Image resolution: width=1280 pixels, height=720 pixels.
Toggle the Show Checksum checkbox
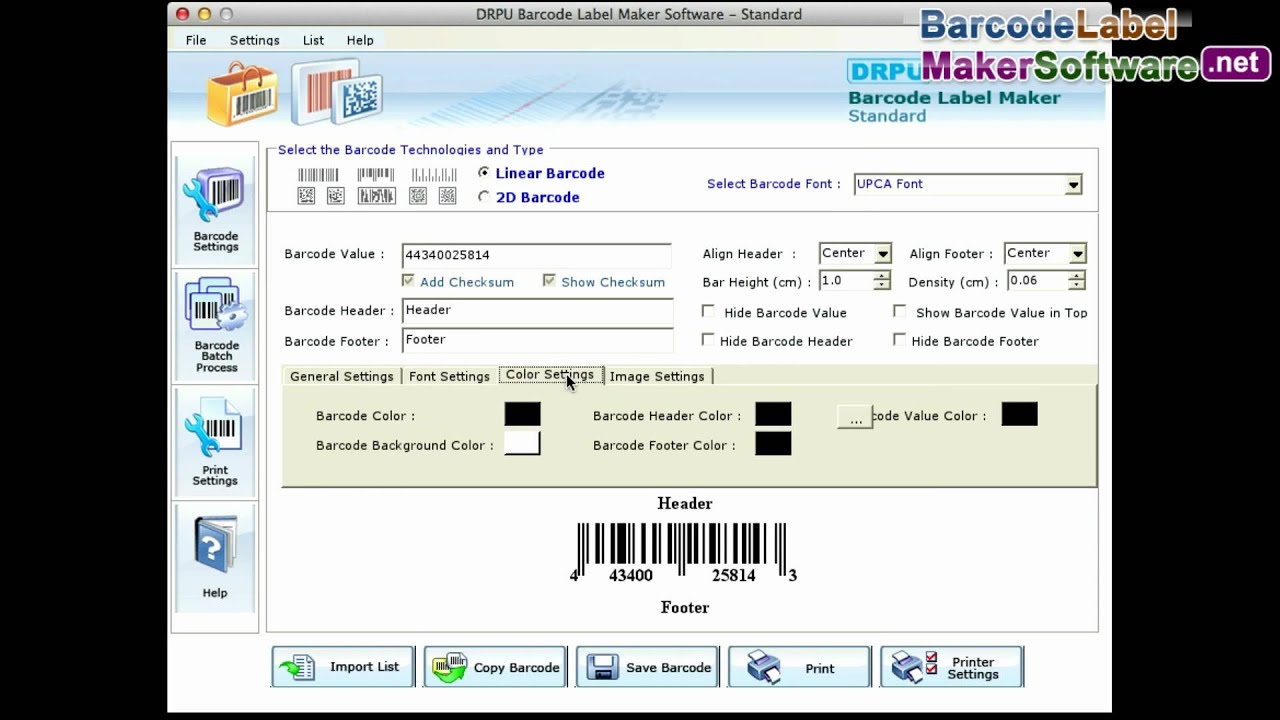pyautogui.click(x=549, y=281)
